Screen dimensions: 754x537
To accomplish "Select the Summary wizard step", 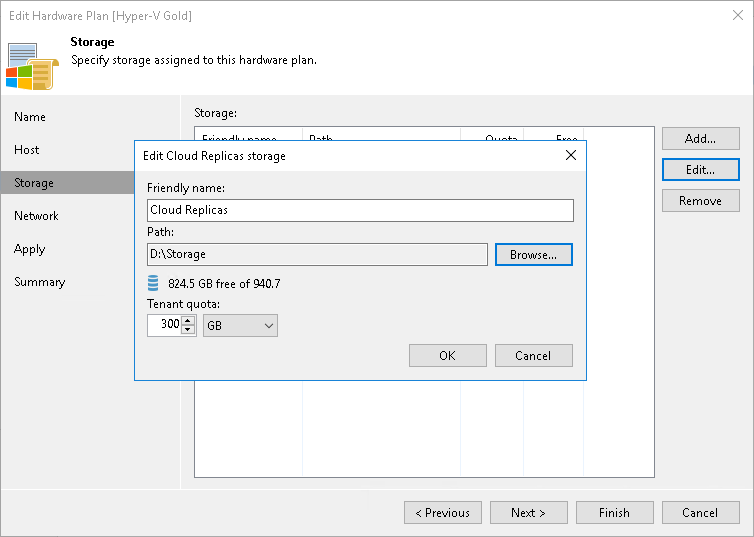I will (x=39, y=282).
